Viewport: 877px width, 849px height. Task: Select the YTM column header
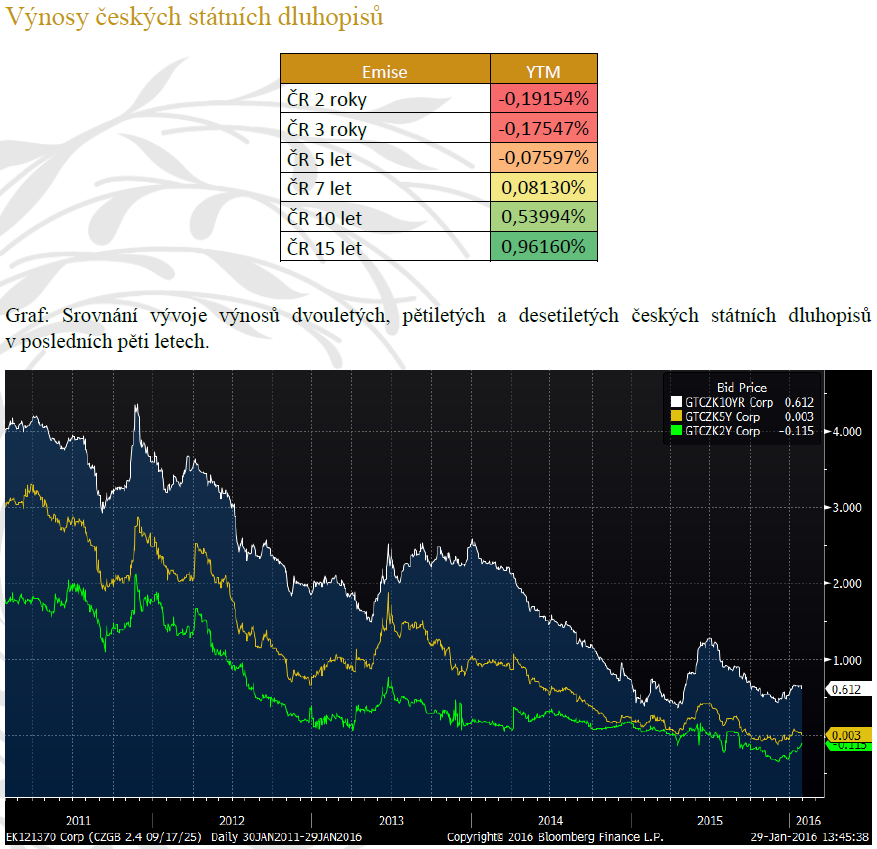click(543, 70)
